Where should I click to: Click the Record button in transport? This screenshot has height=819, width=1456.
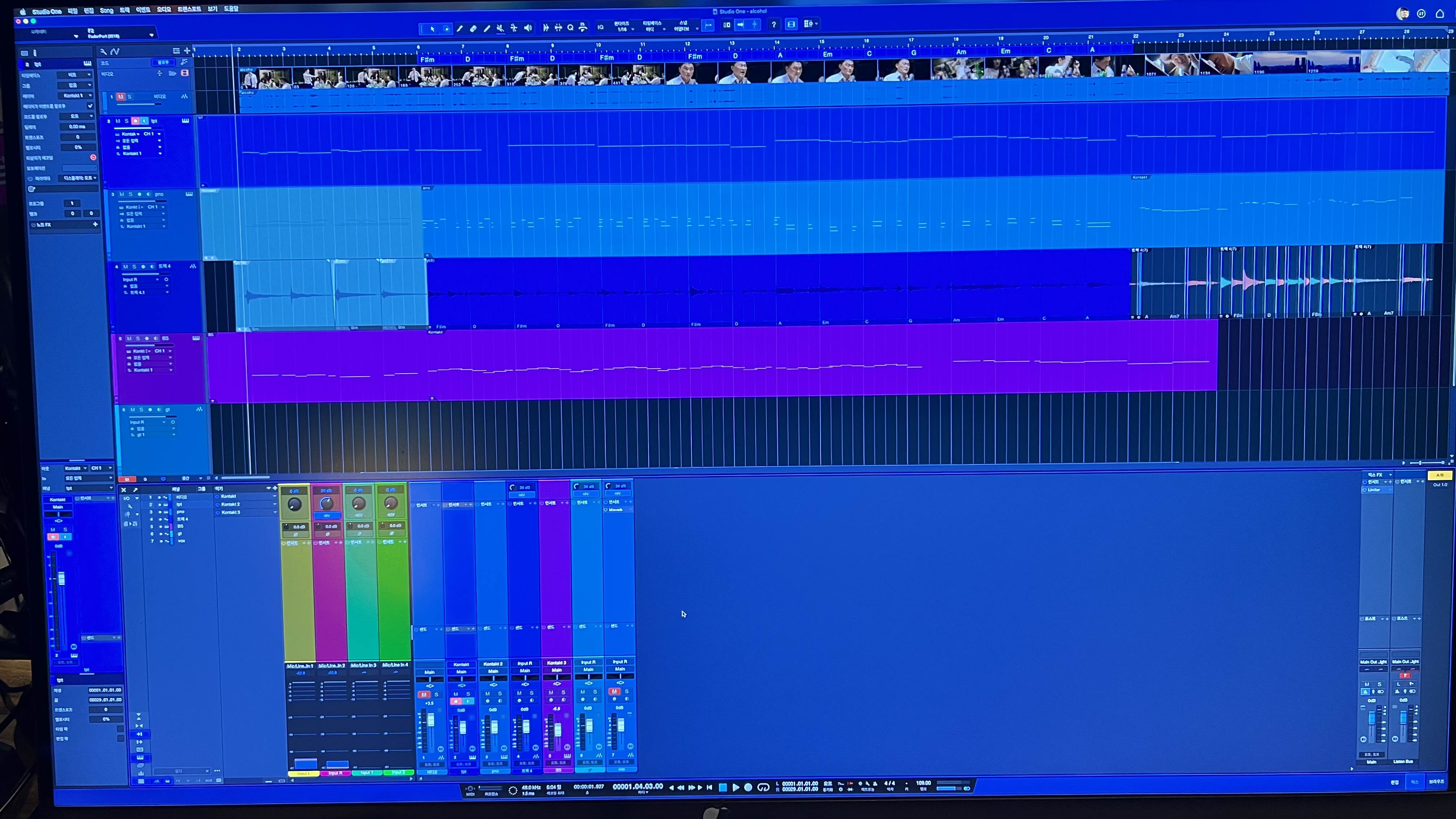(x=748, y=787)
